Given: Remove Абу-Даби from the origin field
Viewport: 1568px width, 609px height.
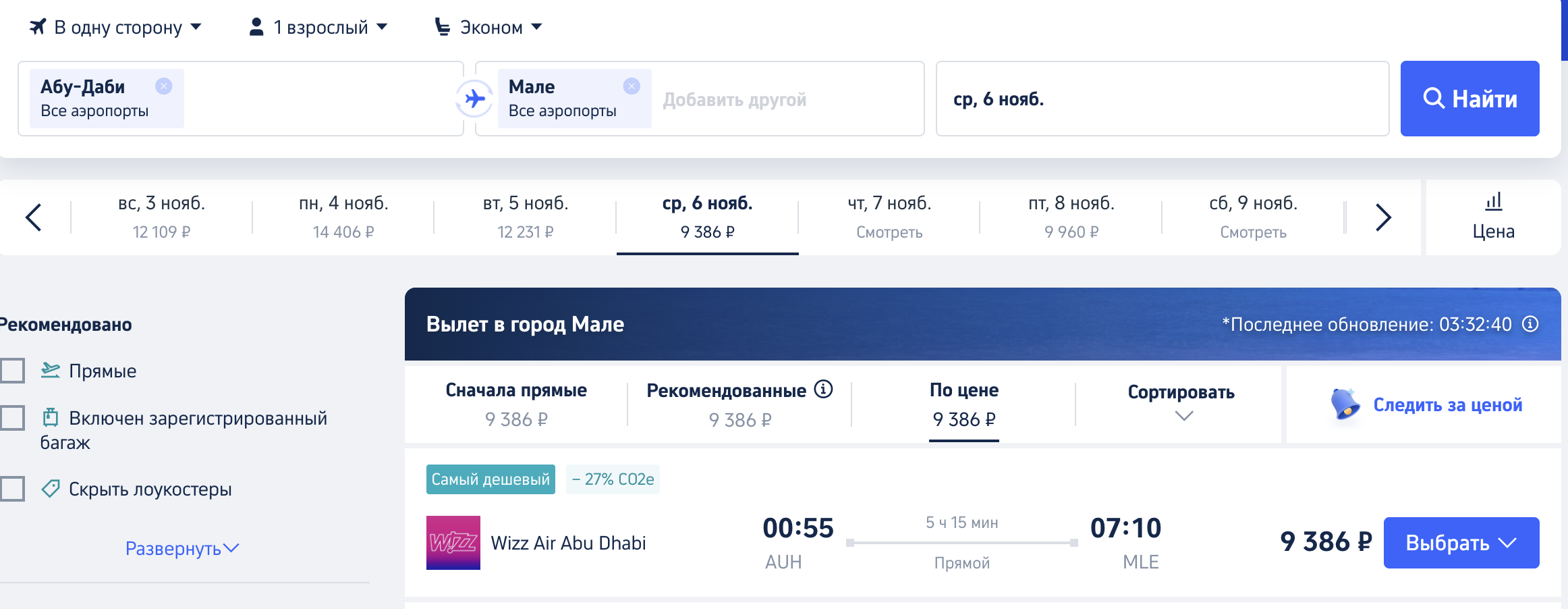Looking at the screenshot, I should (164, 86).
